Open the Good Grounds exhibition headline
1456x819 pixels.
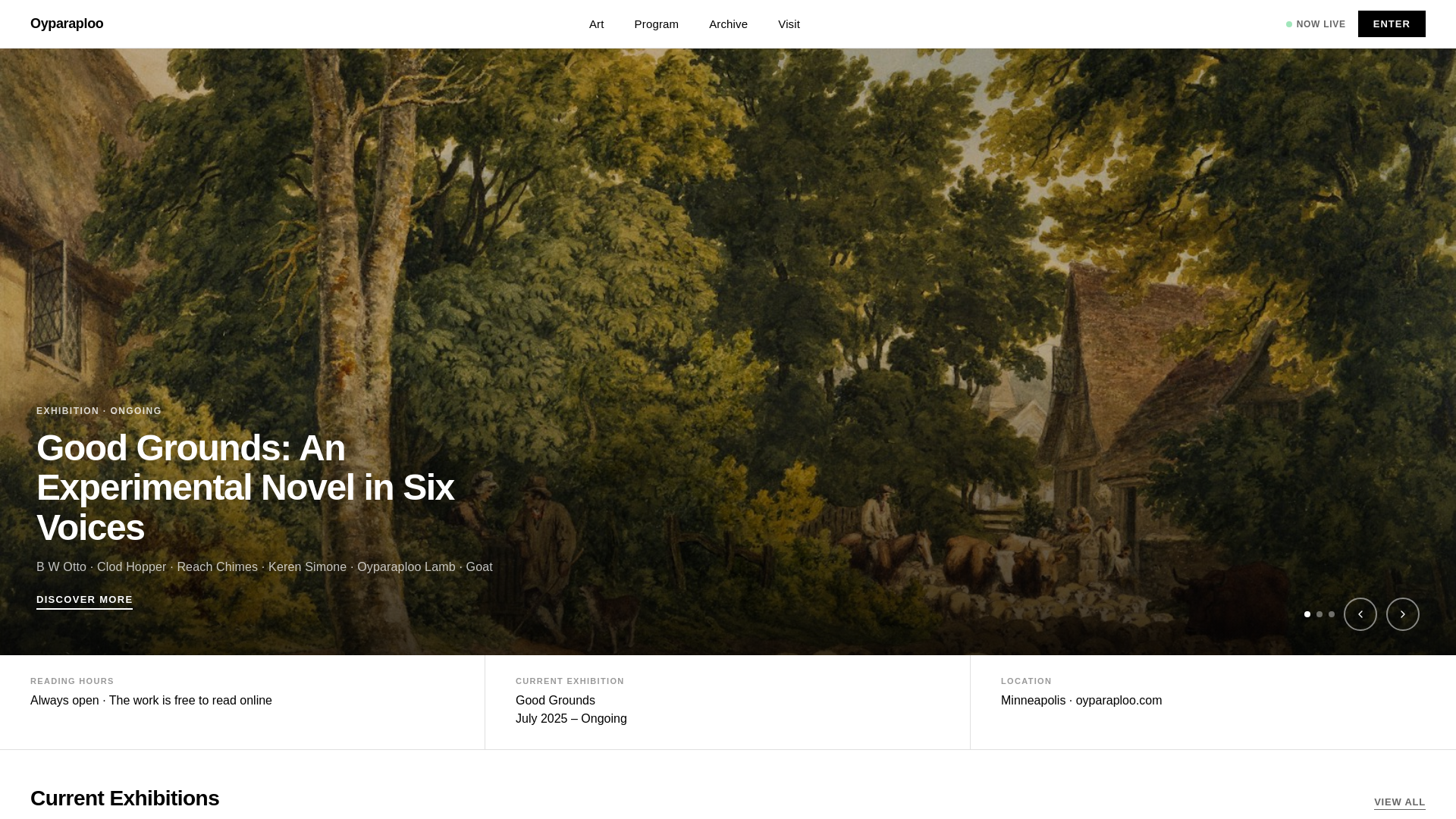[245, 488]
